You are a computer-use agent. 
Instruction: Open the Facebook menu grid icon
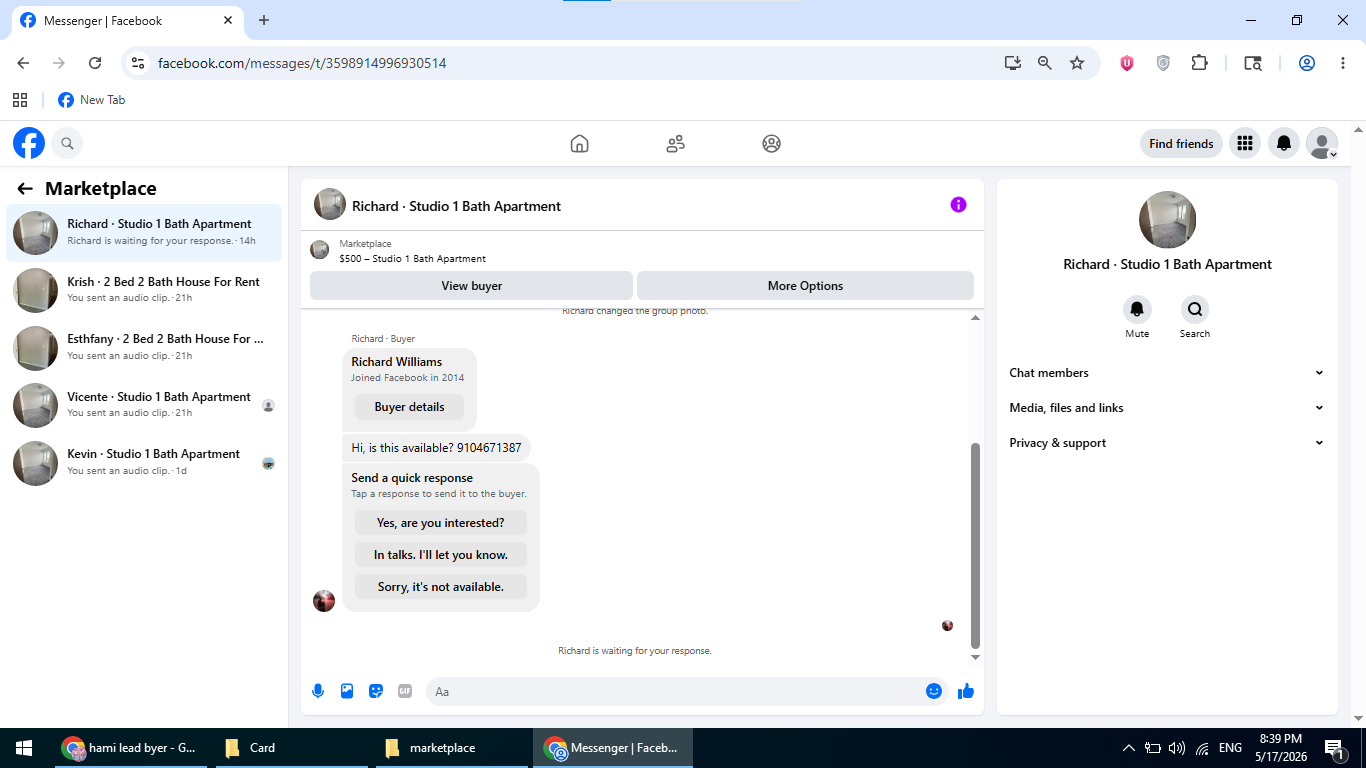click(x=1244, y=143)
